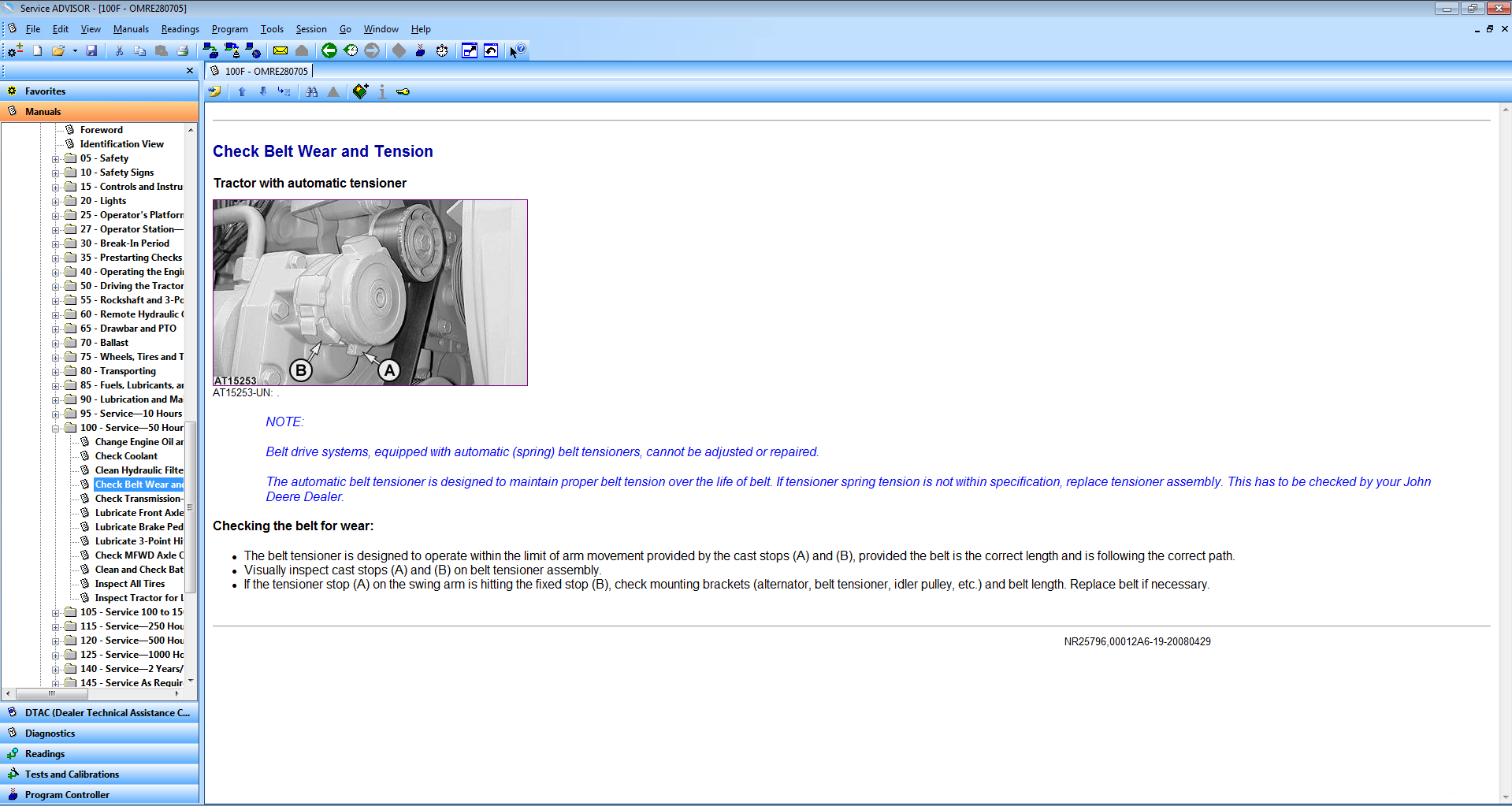This screenshot has width=1512, height=806.
Task: Close the left navigation pane with X
Action: [x=189, y=71]
